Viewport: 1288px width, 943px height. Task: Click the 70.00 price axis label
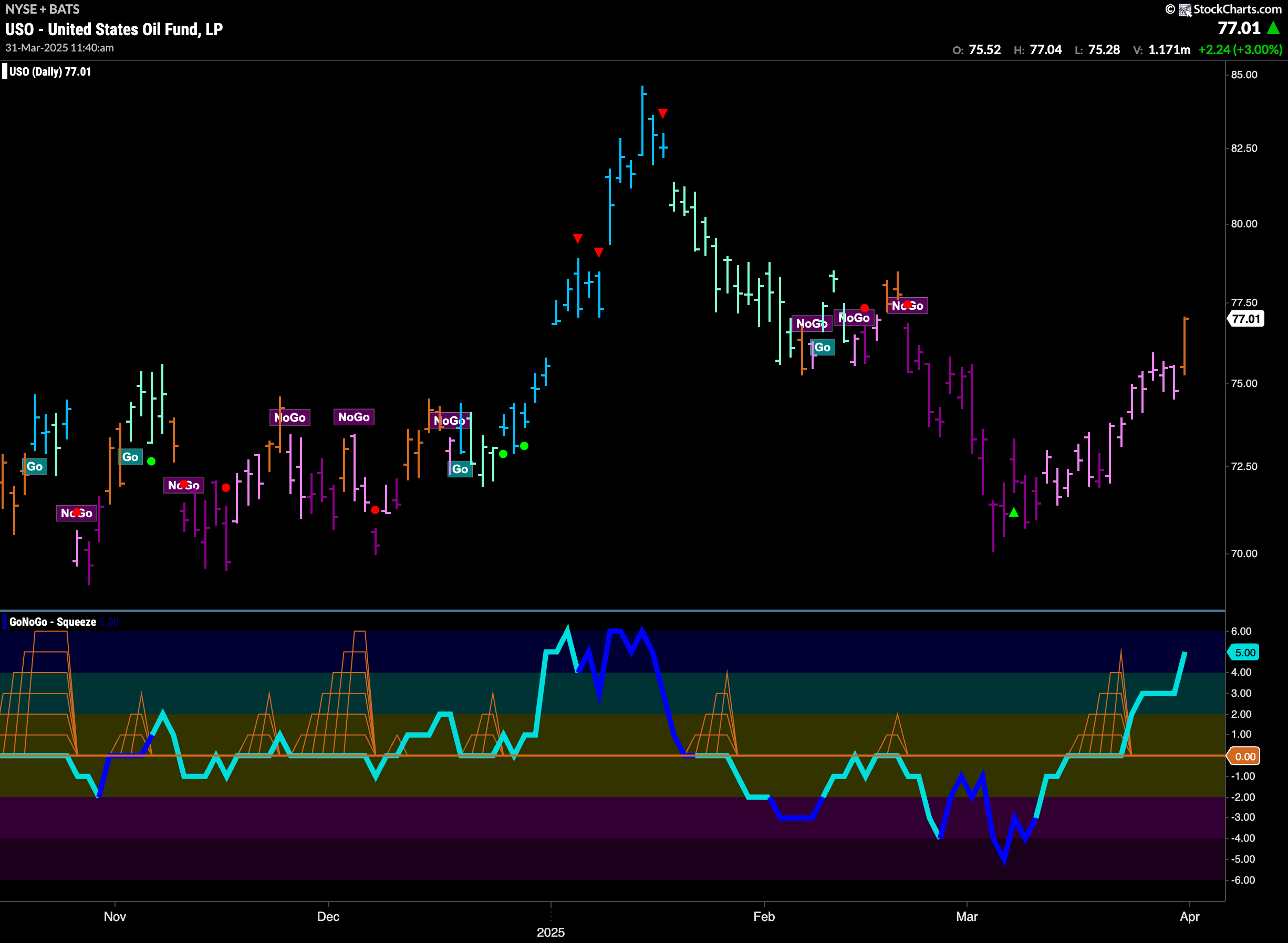pyautogui.click(x=1244, y=553)
